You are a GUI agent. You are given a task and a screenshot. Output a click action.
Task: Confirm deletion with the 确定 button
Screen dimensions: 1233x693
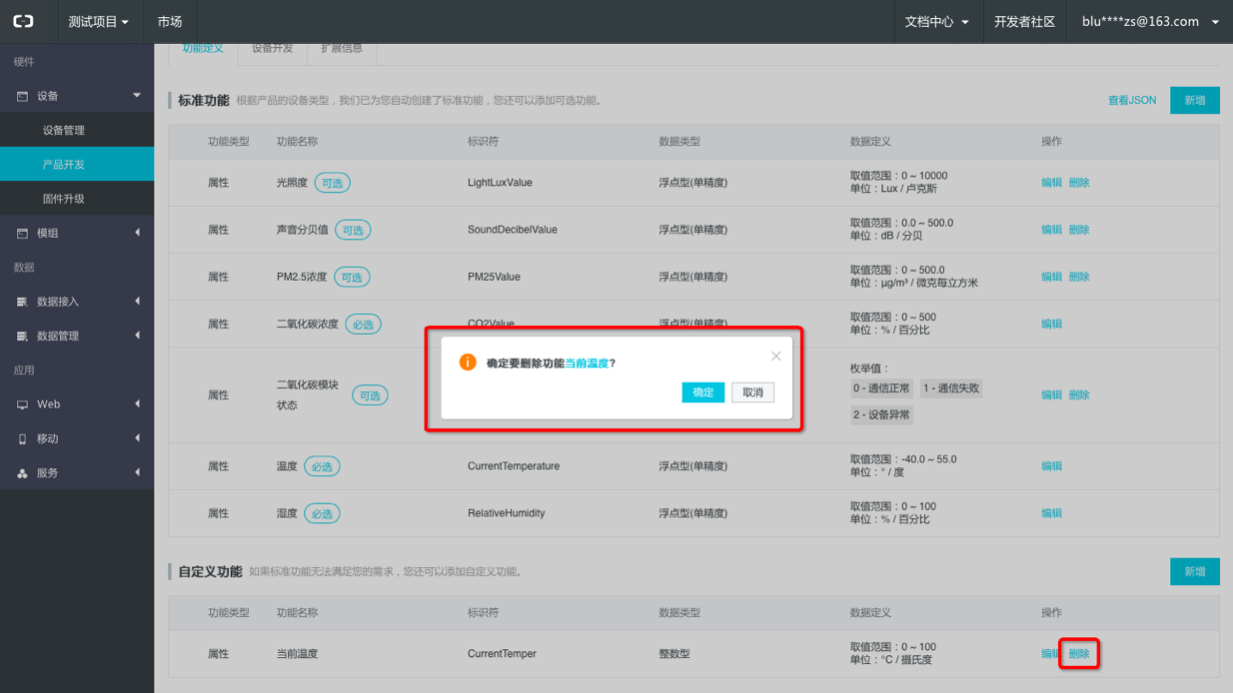click(x=703, y=392)
